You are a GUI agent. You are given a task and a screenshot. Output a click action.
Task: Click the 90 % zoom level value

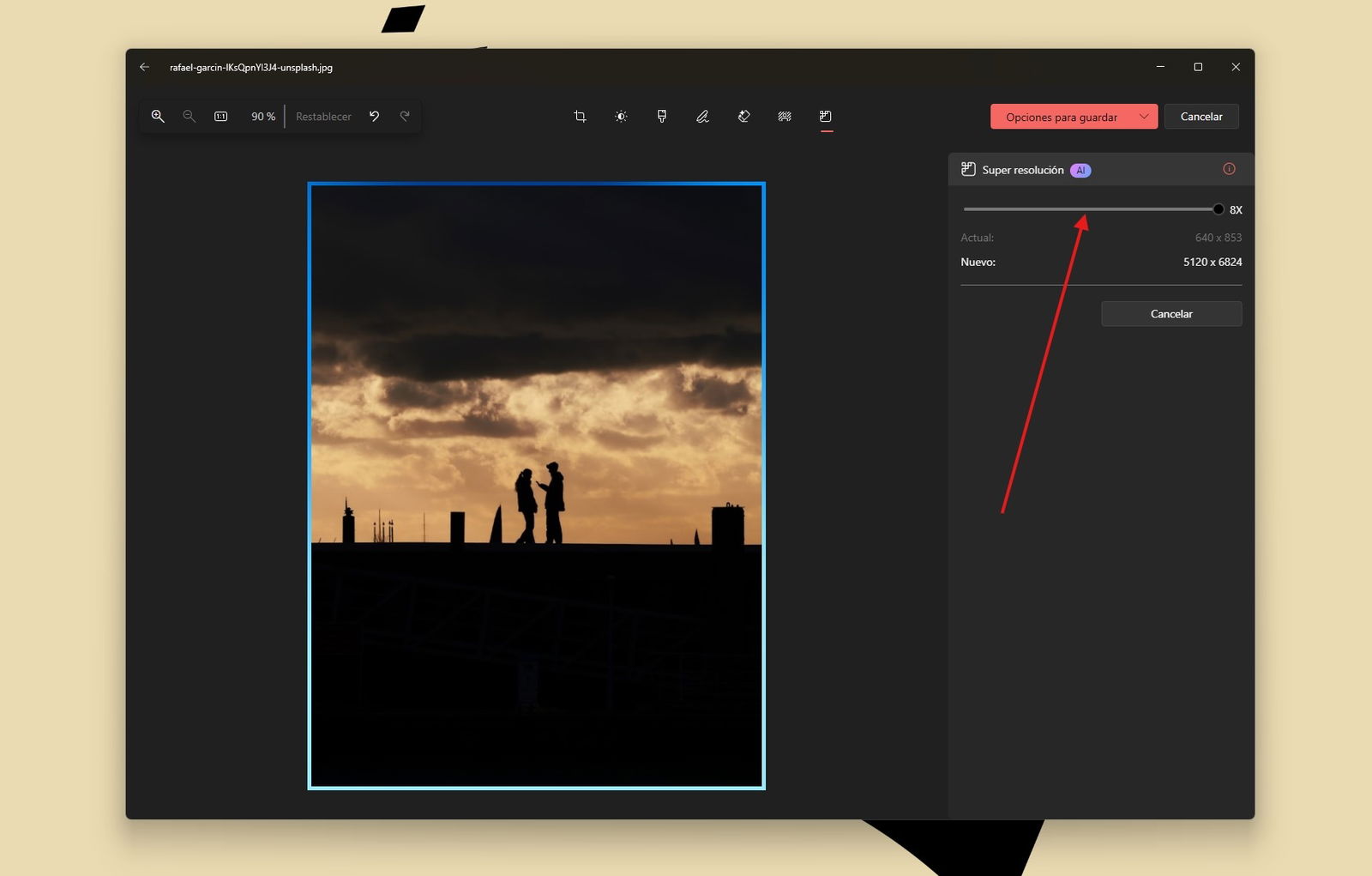[x=263, y=117]
